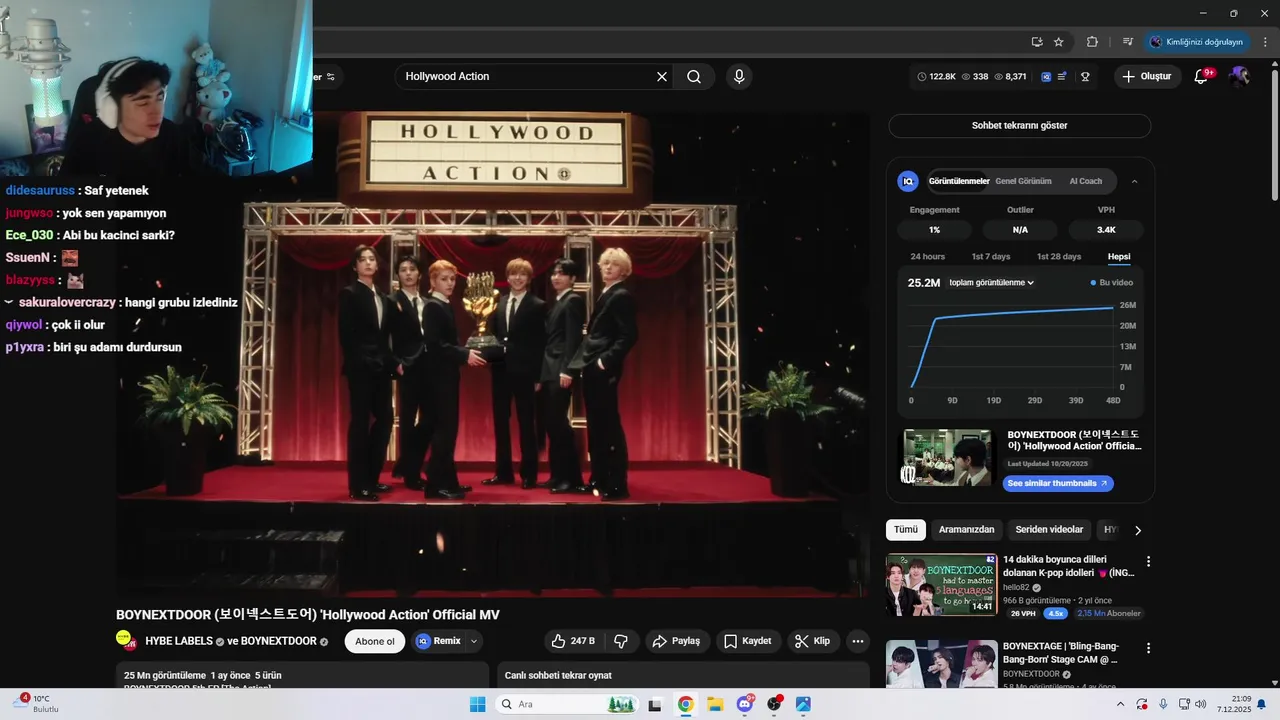Dislike the video
Viewport: 1280px width, 720px height.
pos(621,641)
